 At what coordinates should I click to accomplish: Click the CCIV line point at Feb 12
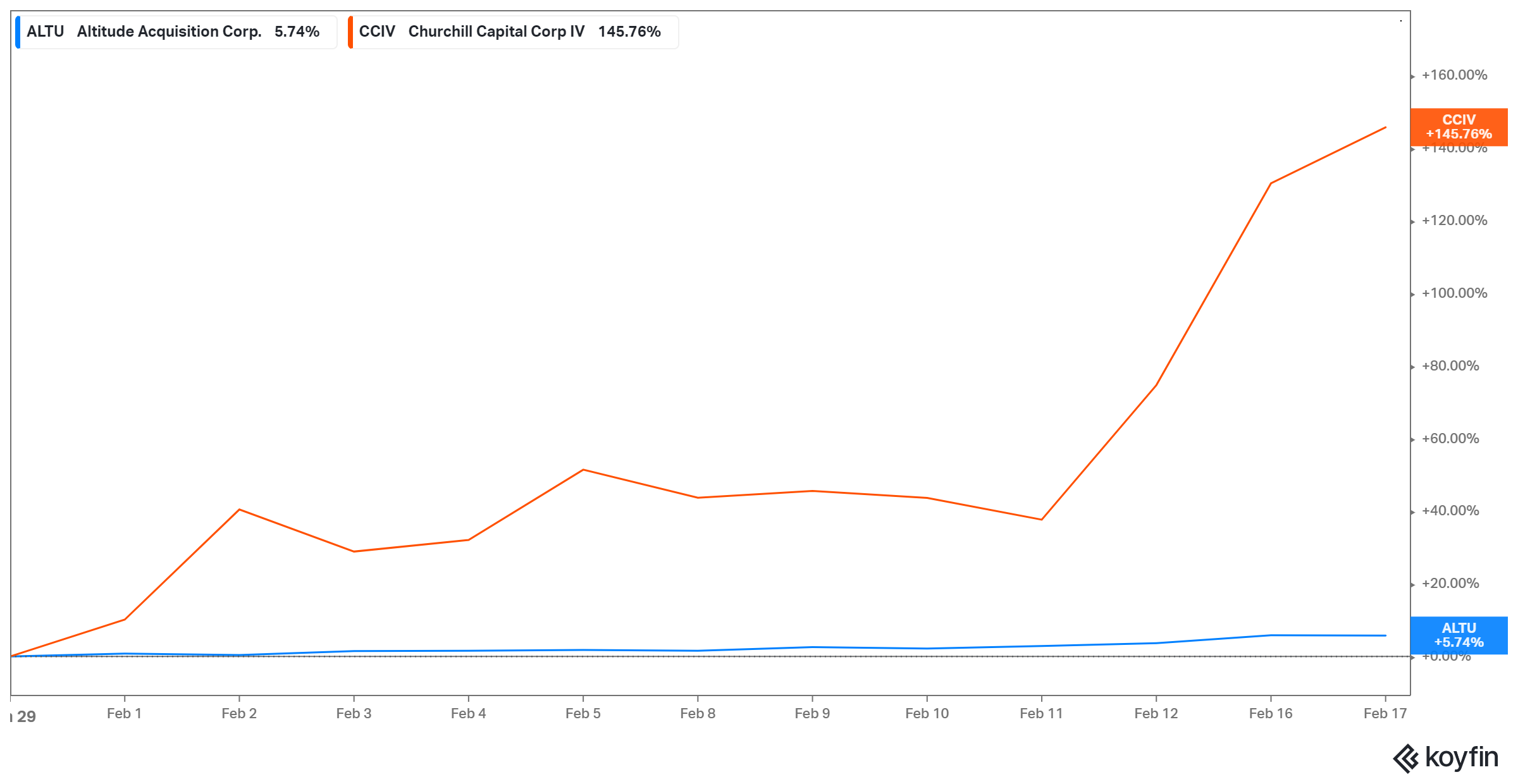[1156, 385]
